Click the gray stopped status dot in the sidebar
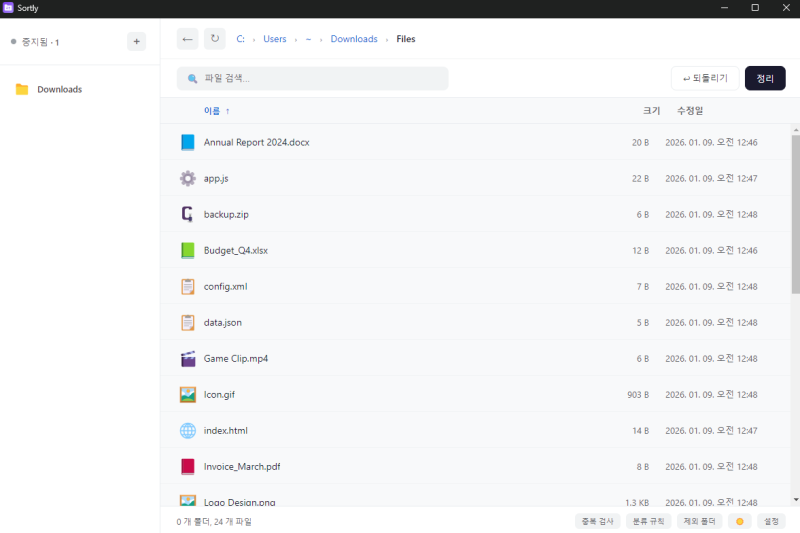This screenshot has height=533, width=800. (14, 42)
